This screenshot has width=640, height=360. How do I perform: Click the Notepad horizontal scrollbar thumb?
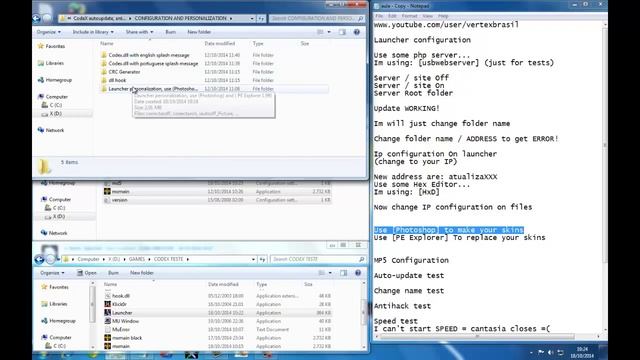478,337
